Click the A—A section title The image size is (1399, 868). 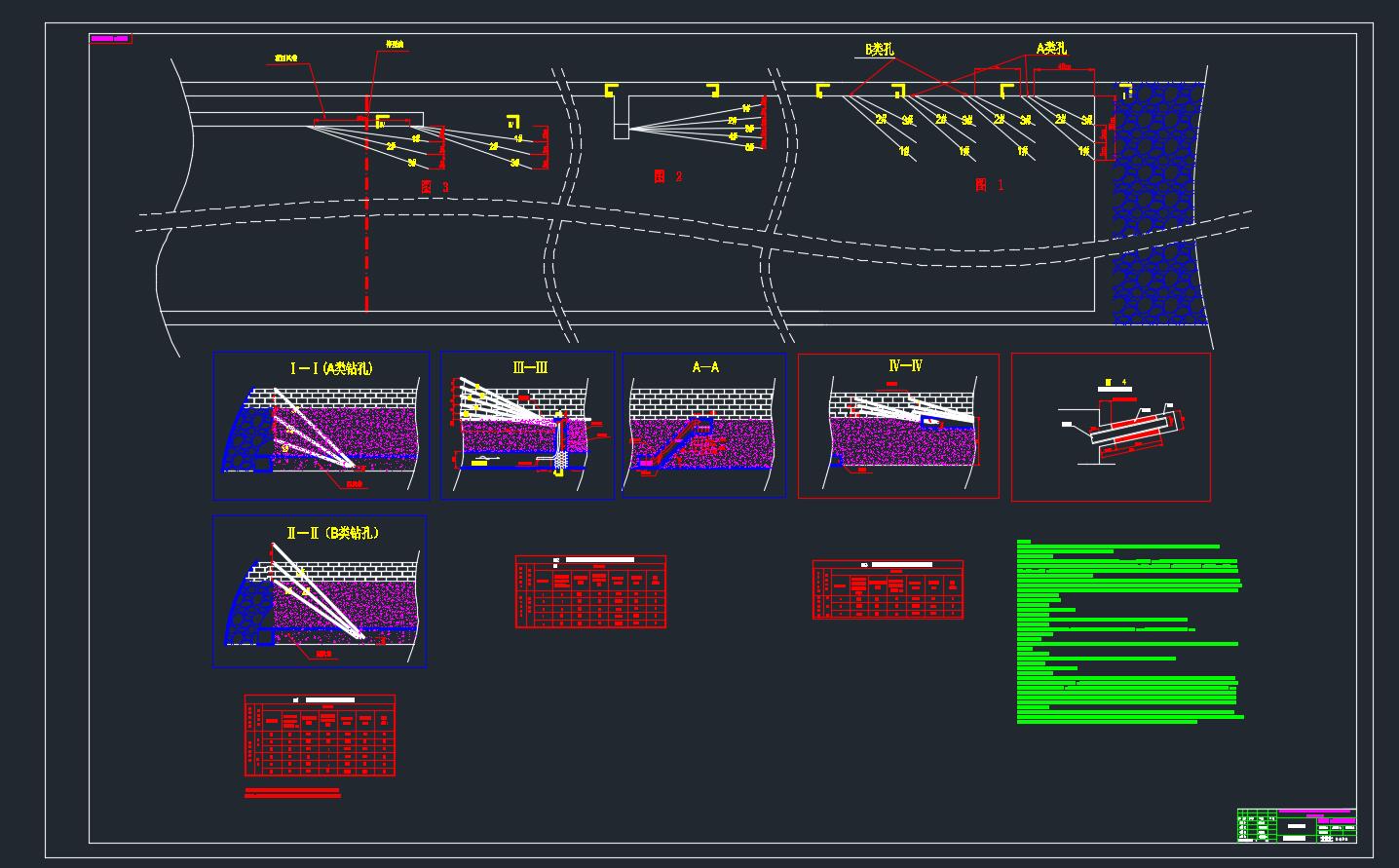coord(705,367)
